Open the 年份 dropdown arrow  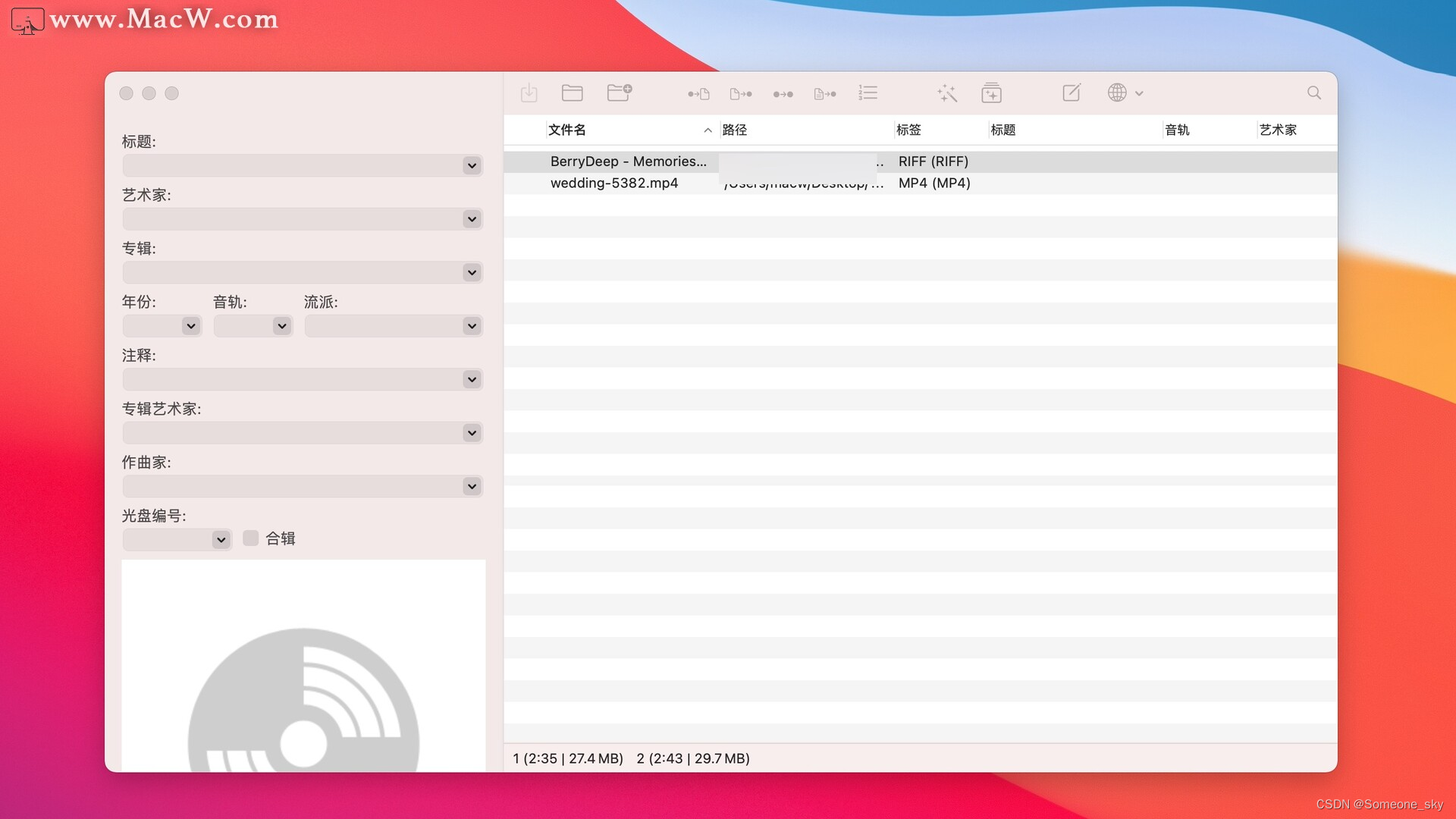(x=190, y=326)
